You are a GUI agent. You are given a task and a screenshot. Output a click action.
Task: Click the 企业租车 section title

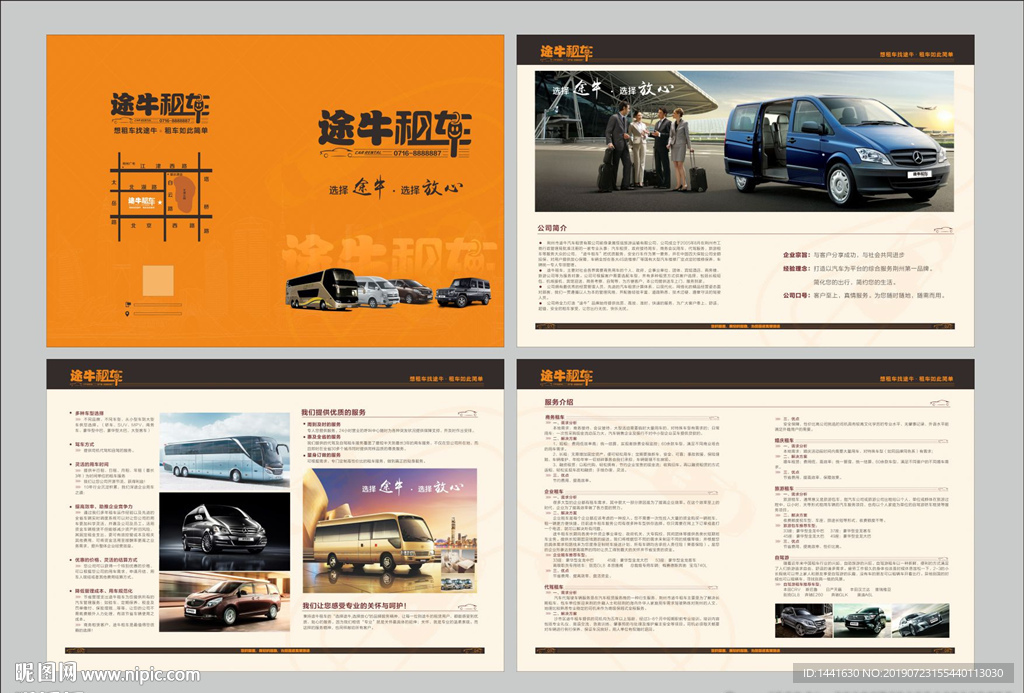pos(554,492)
